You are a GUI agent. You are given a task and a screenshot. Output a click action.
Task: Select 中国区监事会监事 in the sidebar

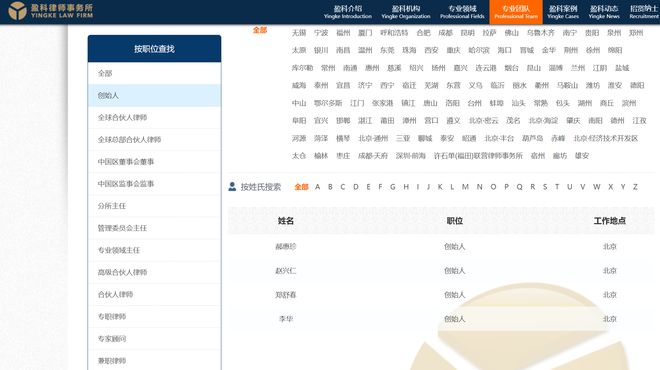click(x=154, y=184)
